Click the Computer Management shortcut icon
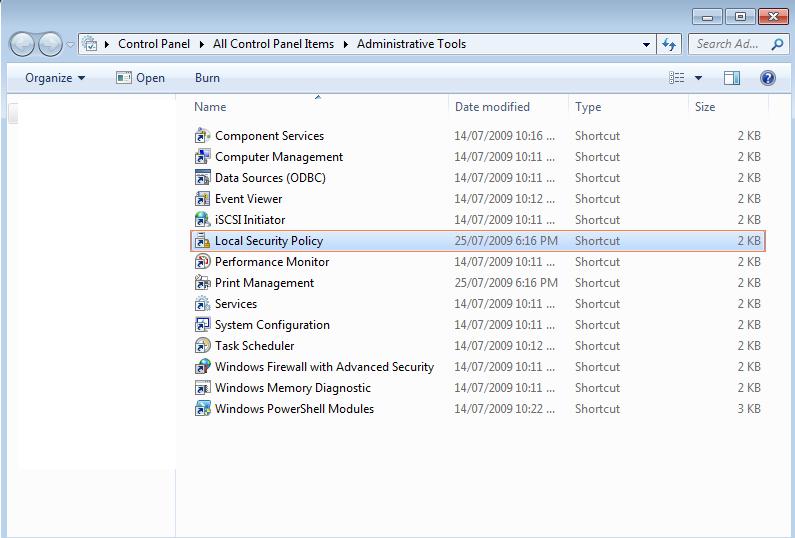795x538 pixels. point(202,157)
